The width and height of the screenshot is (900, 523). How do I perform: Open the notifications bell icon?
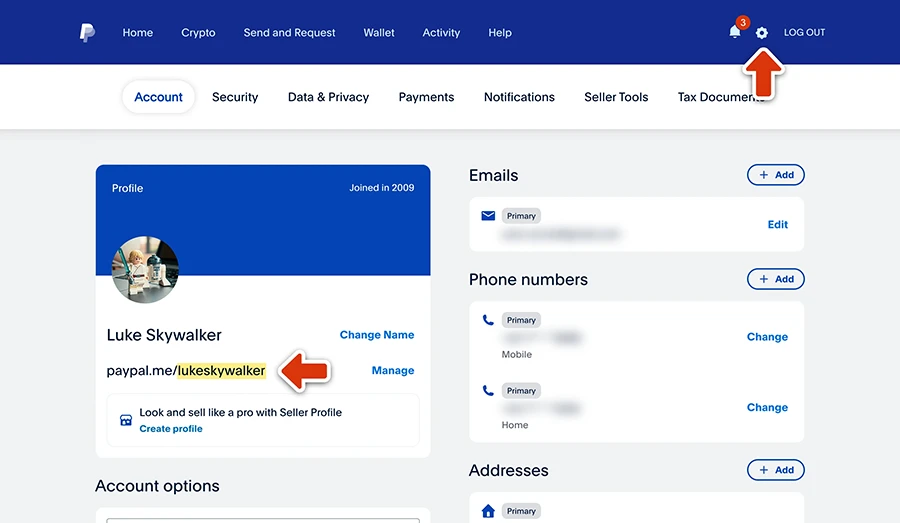[735, 32]
